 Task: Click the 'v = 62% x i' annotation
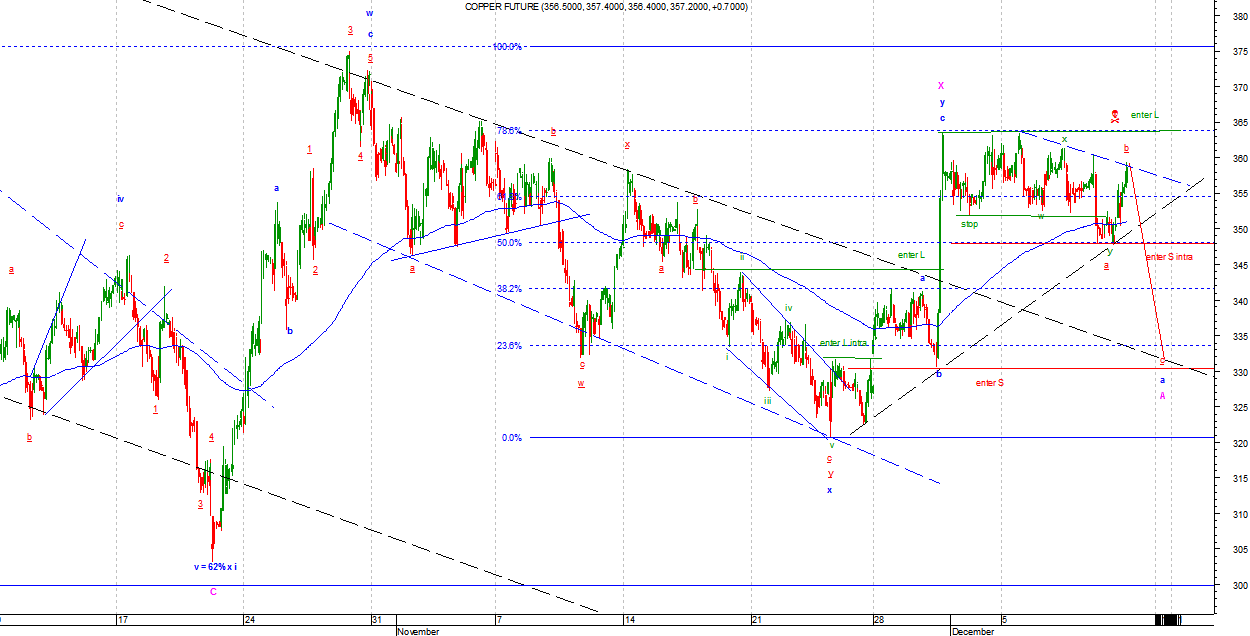click(215, 567)
